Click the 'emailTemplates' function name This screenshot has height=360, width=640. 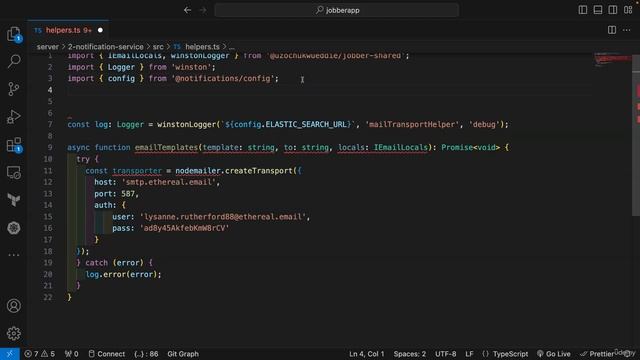(x=166, y=147)
